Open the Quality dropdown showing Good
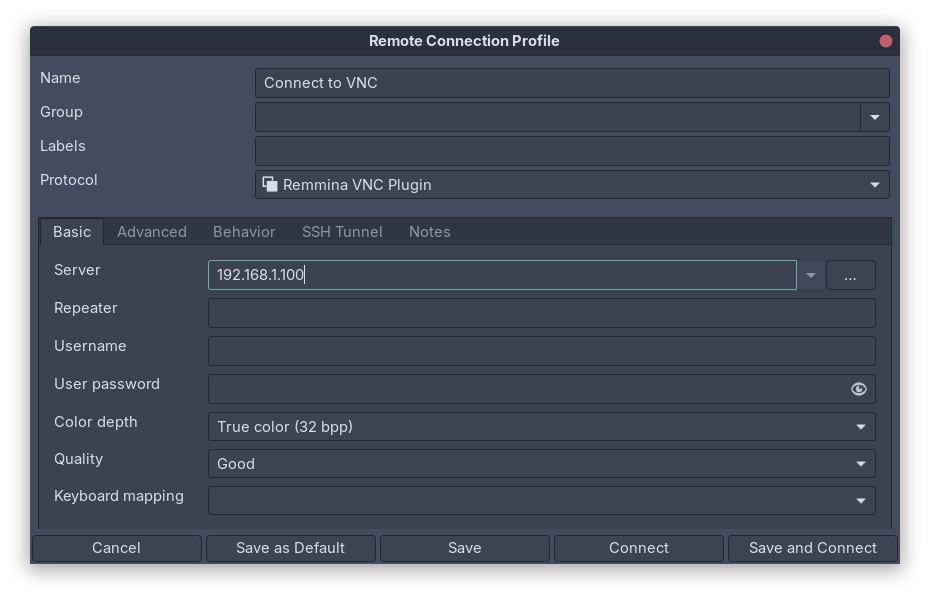The image size is (930, 598). [861, 463]
